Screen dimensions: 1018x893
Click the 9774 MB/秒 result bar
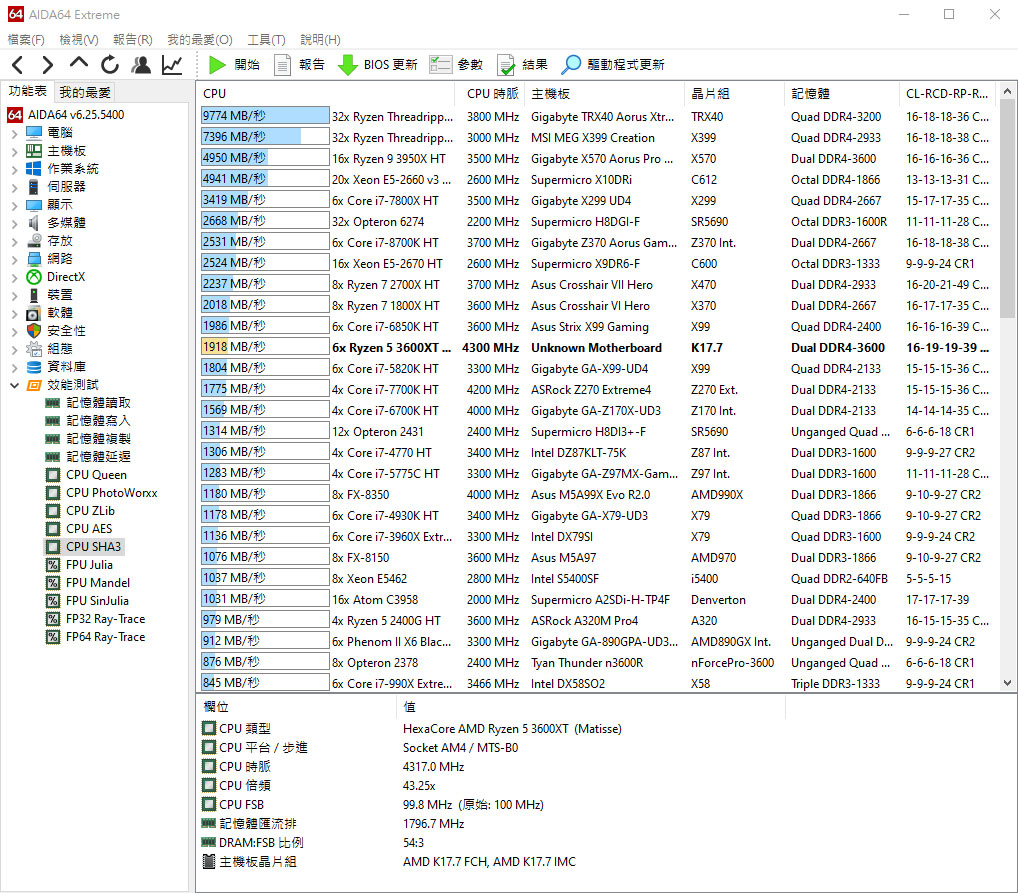point(265,116)
